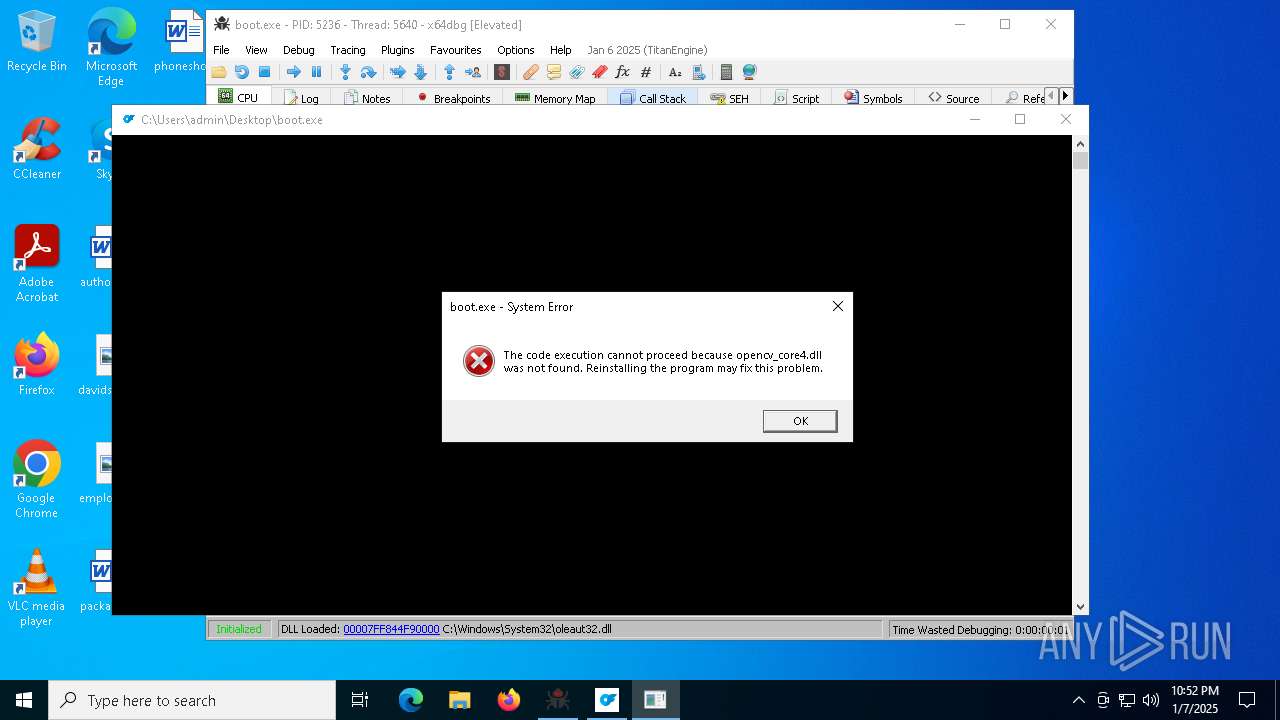Click the taskbar search box

192,700
